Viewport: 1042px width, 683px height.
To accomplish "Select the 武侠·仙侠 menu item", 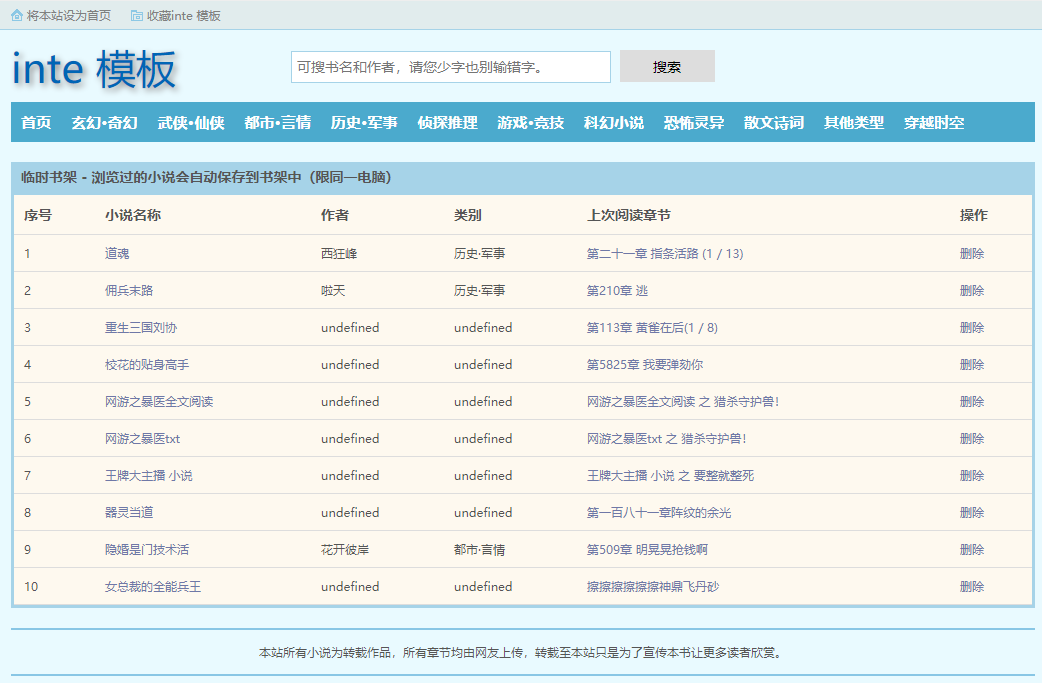I will pyautogui.click(x=191, y=123).
